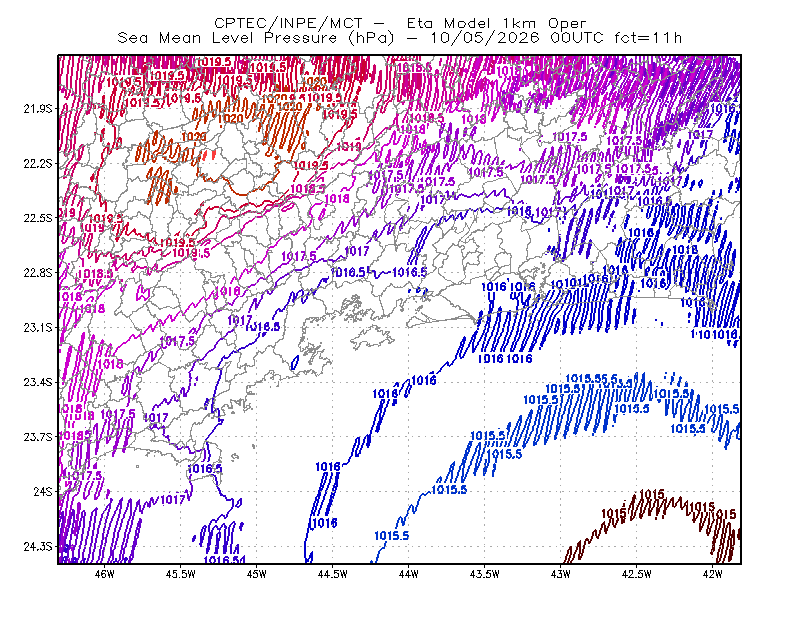Click the 43.5W longitude axis label

coord(485,574)
